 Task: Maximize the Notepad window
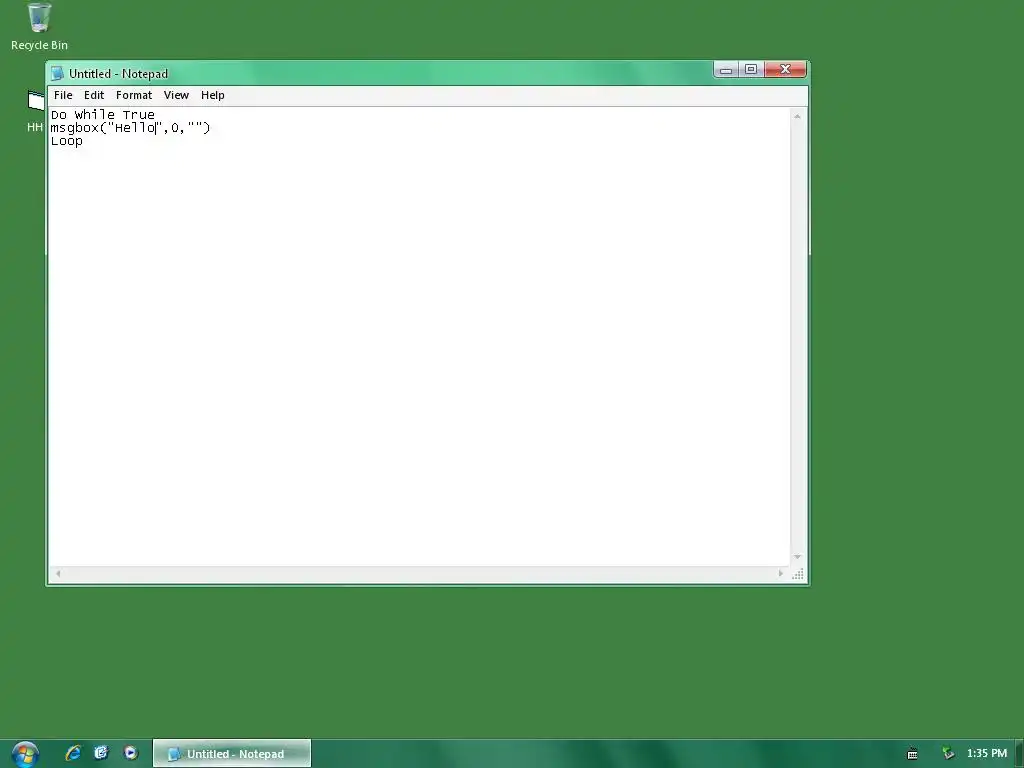click(x=751, y=69)
